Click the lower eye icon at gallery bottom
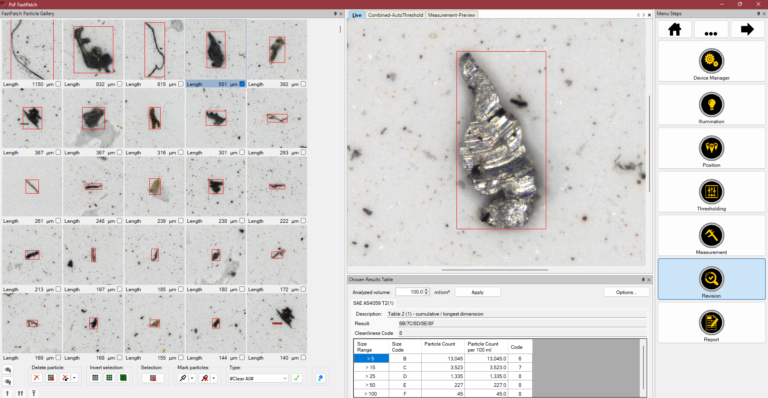 (x=8, y=382)
